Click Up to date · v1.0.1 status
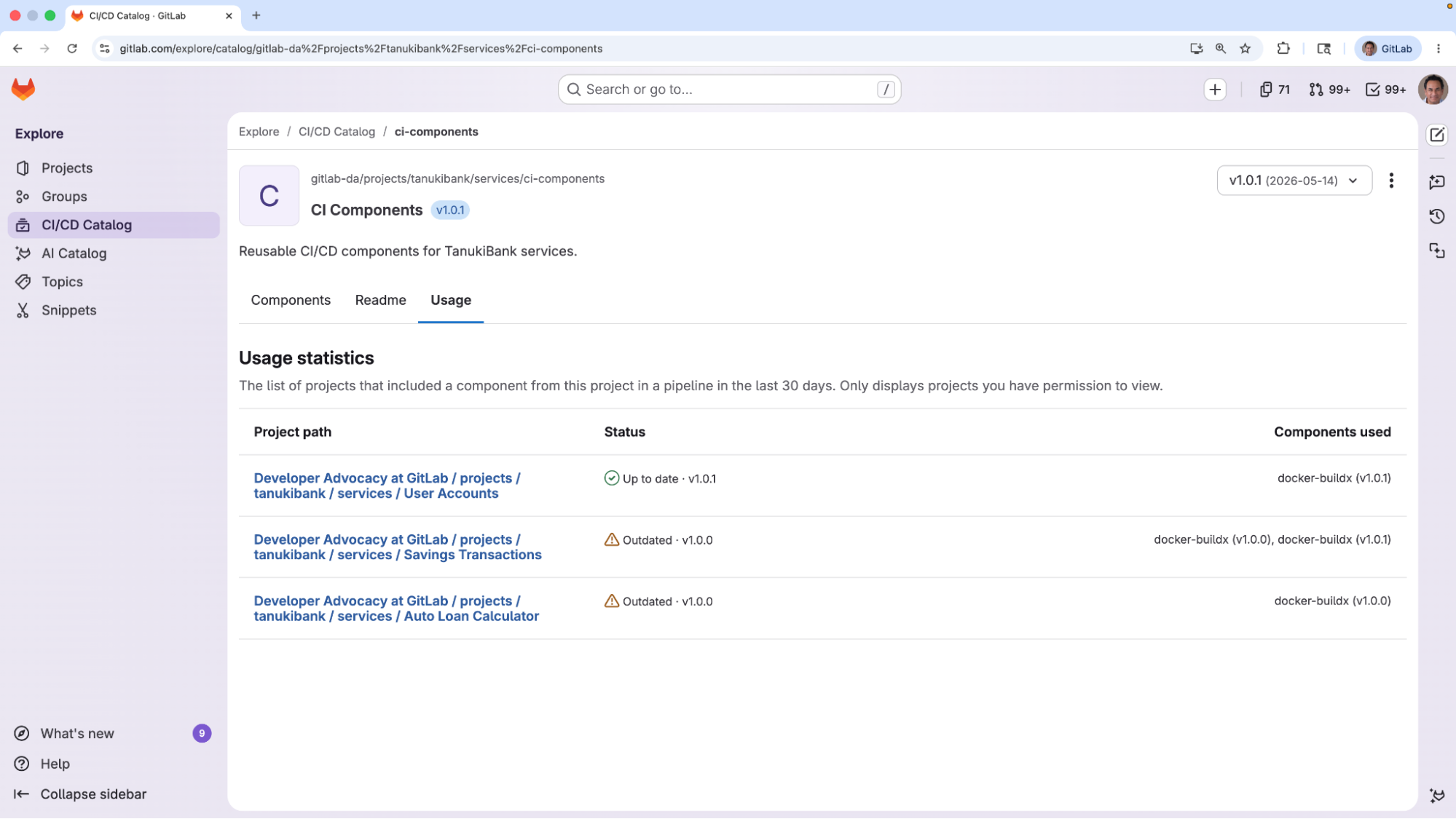The image size is (1456, 819). [x=660, y=479]
